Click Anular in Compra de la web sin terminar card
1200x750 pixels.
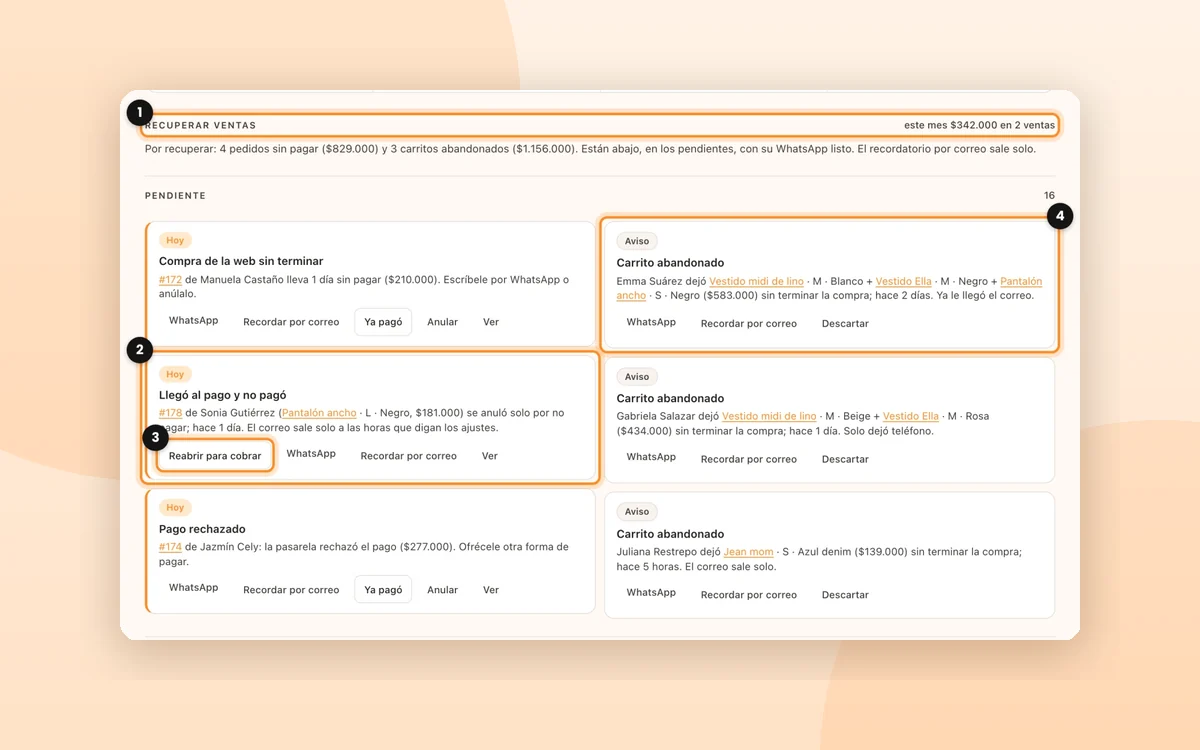tap(442, 322)
